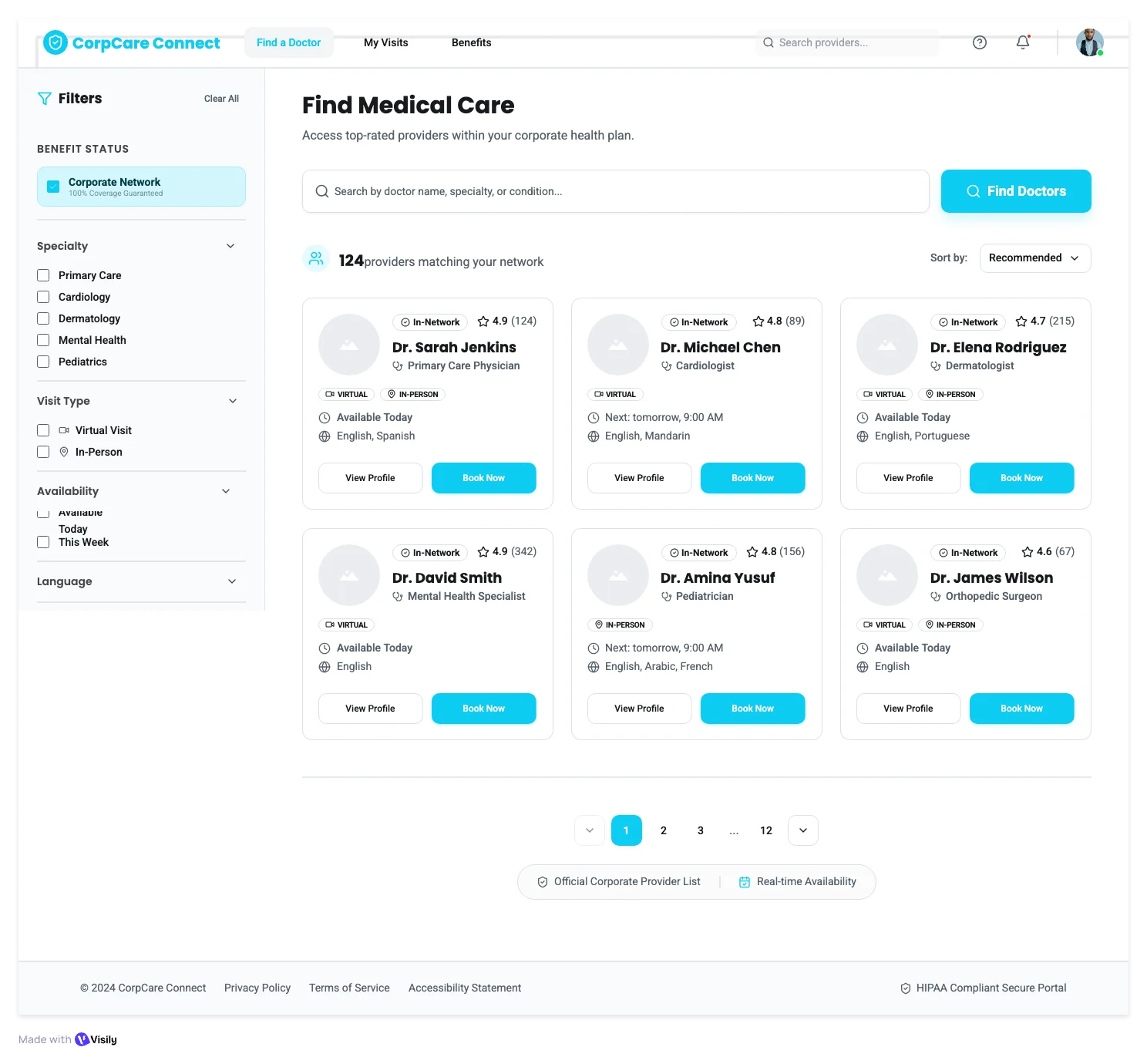Image resolution: width=1147 pixels, height=1064 pixels.
Task: Enable the Cardiology specialty filter
Action: tap(42, 296)
